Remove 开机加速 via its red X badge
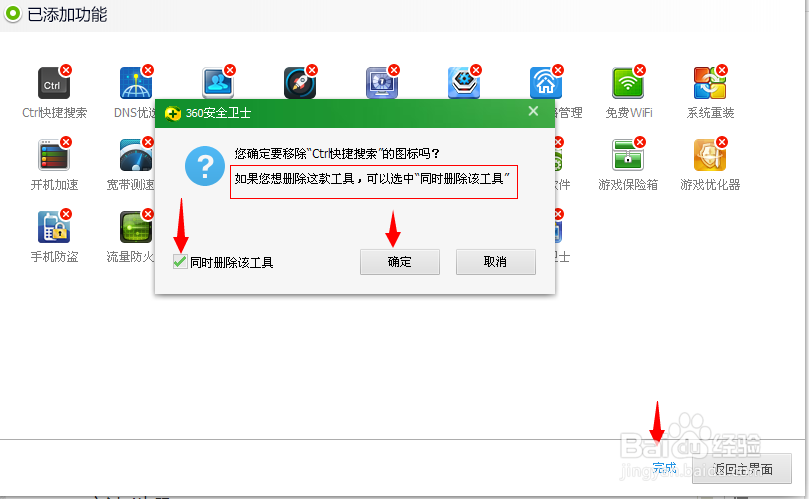Viewport: 809px width, 499px height. [x=66, y=142]
